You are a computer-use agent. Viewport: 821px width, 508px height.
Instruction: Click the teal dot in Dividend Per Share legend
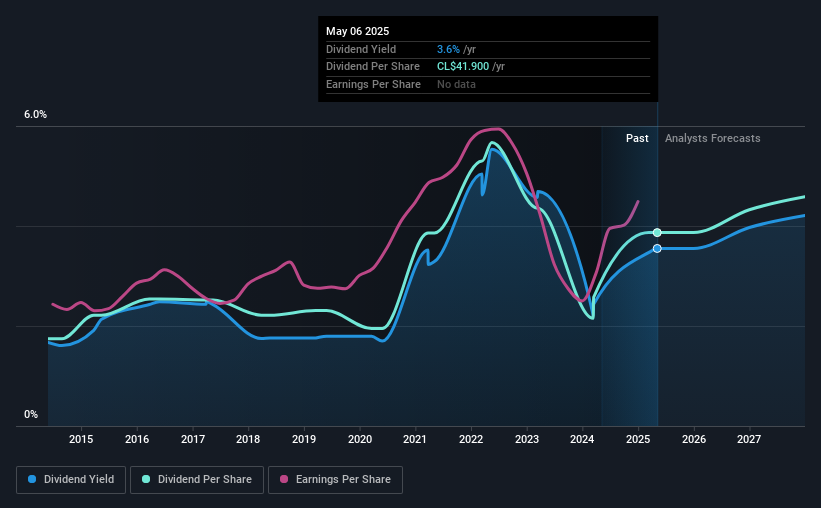146,479
